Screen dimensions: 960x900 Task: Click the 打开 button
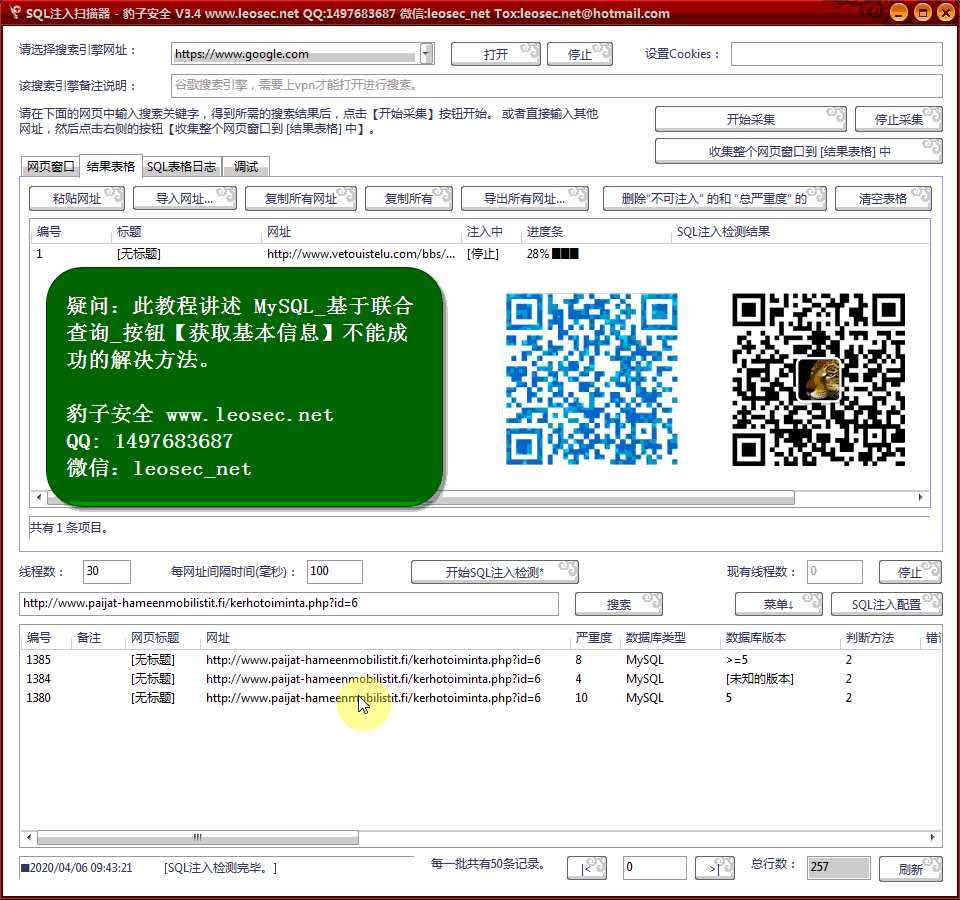tap(495, 54)
